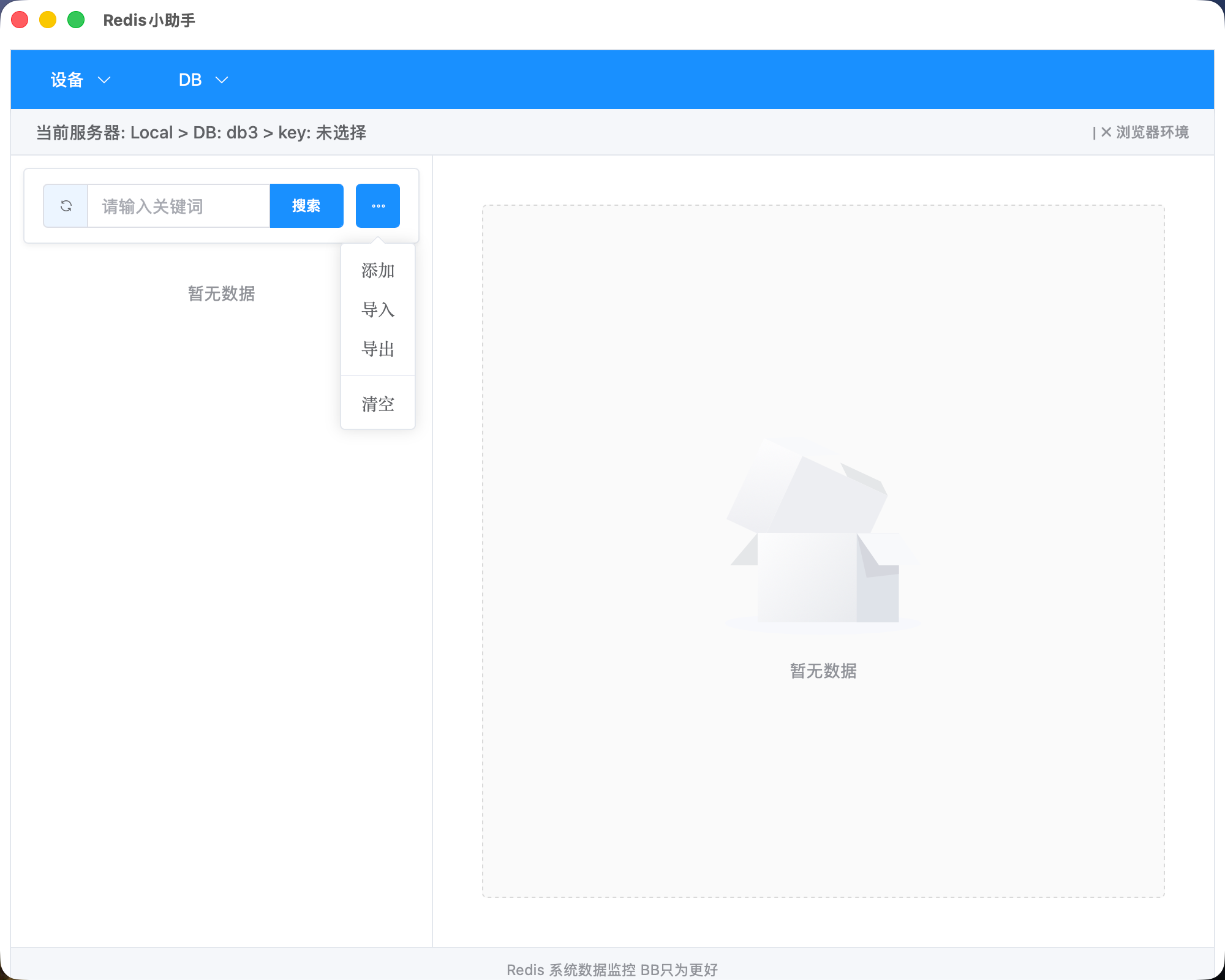The width and height of the screenshot is (1225, 980).
Task: Click the 暂无数据 text in the left key list
Action: tap(221, 293)
